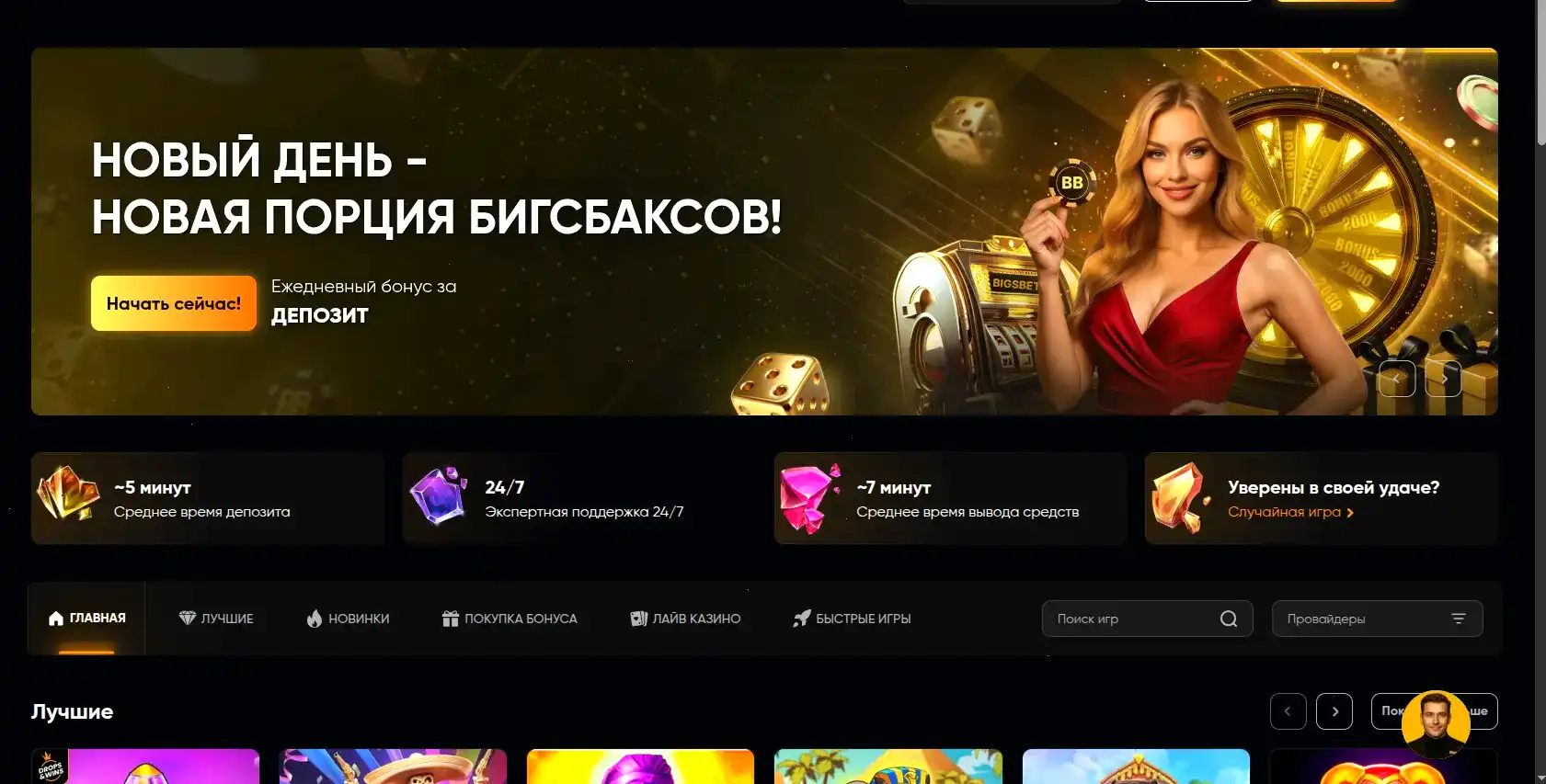Viewport: 1546px width, 784px height.
Task: Switch to the Лучшие tab
Action: 216,619
